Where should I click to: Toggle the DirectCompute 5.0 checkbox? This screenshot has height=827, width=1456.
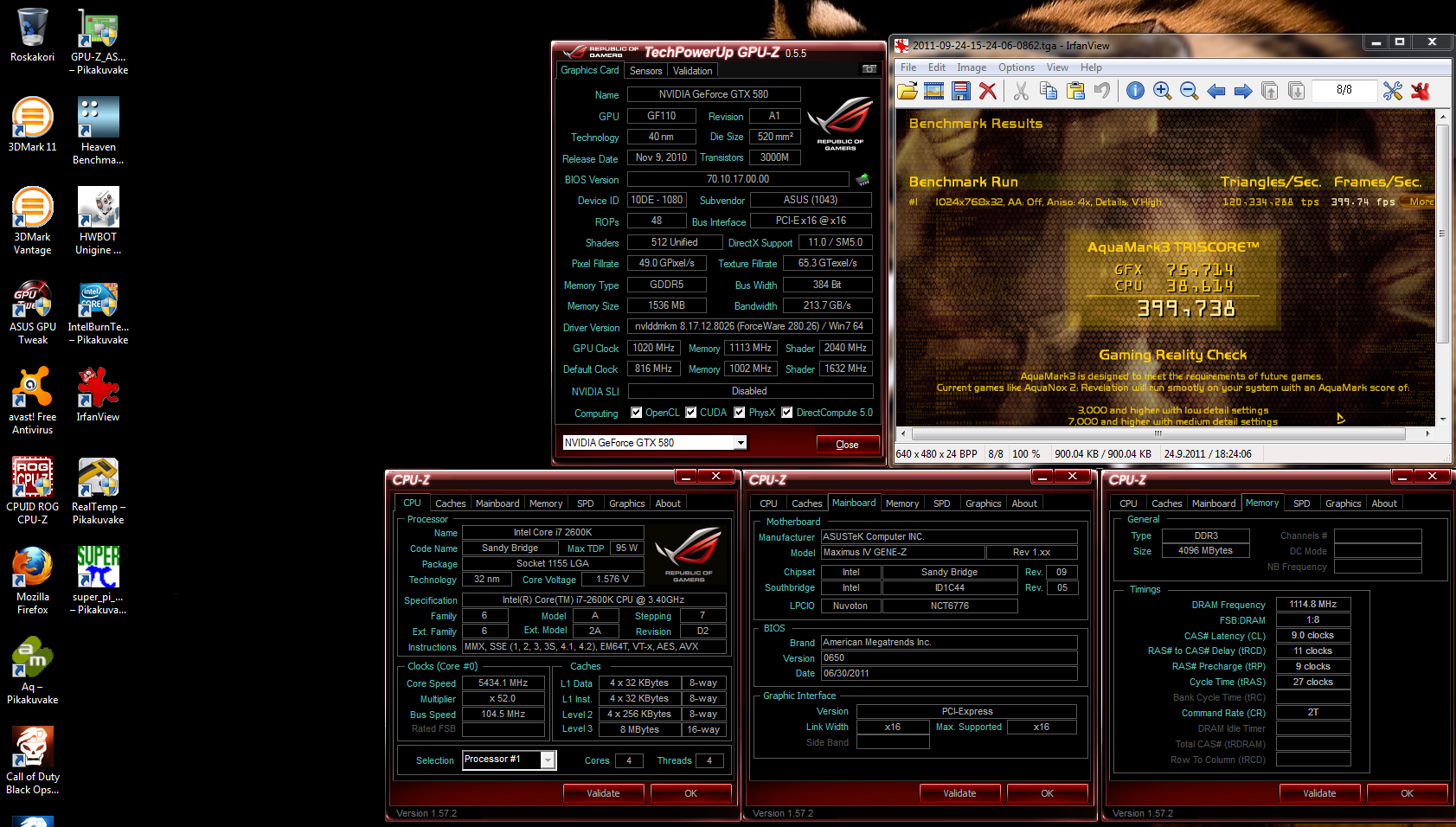point(787,413)
